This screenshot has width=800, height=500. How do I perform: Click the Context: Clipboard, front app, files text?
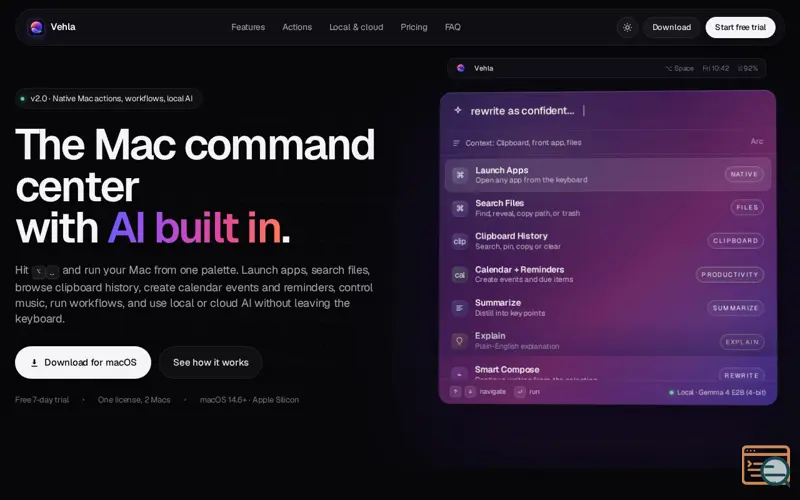523,143
